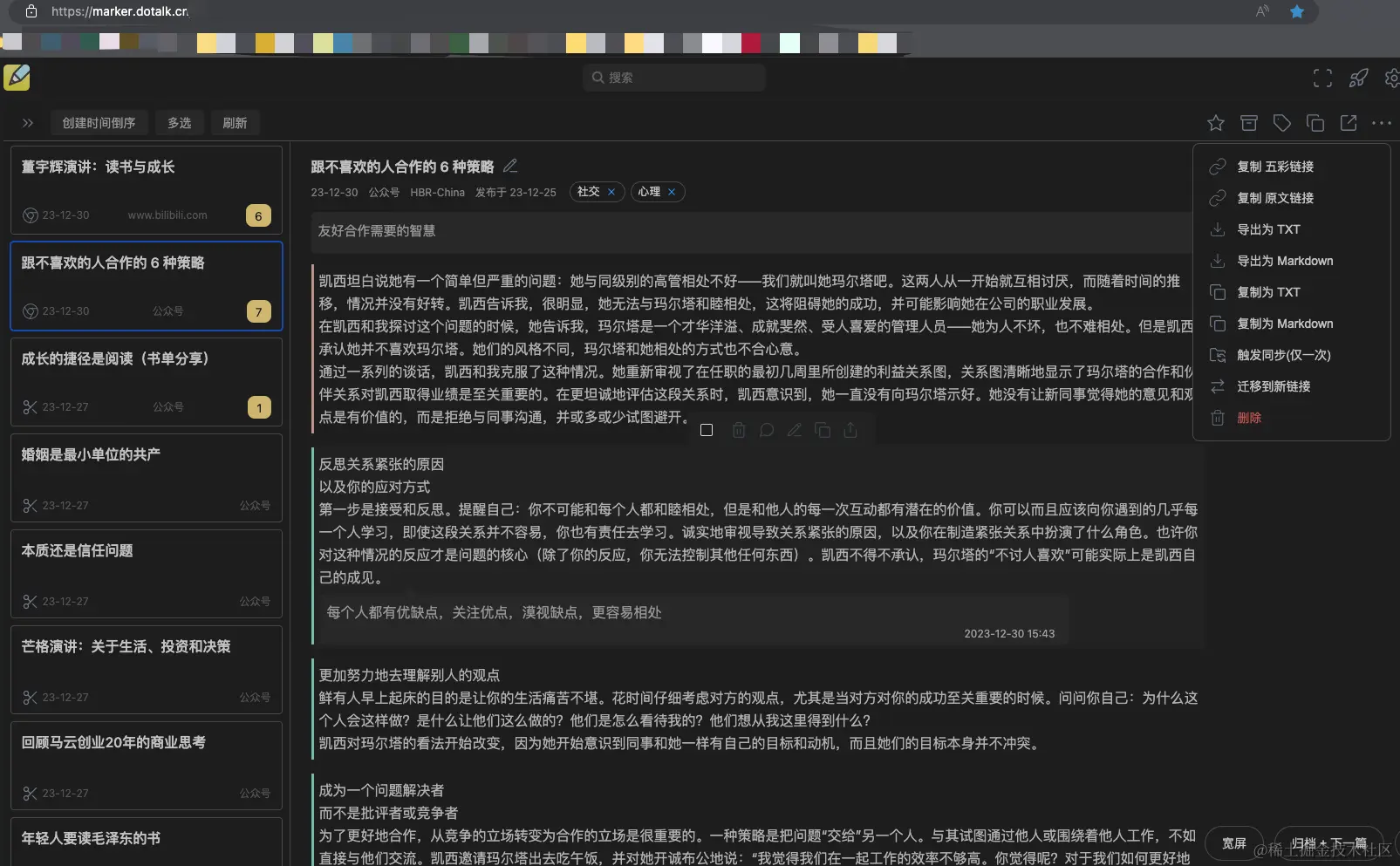The width and height of the screenshot is (1400, 866).
Task: Remove the 社交 tag
Action: [611, 192]
